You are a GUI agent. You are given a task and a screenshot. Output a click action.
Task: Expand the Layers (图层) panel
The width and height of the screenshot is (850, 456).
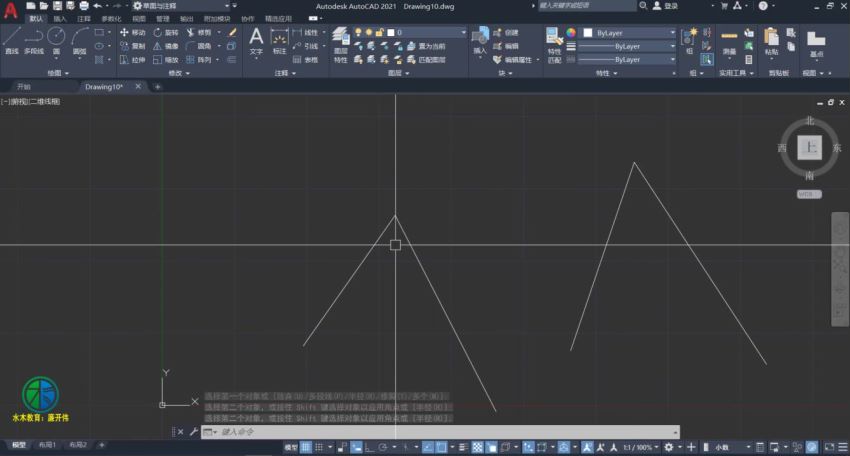coord(398,73)
